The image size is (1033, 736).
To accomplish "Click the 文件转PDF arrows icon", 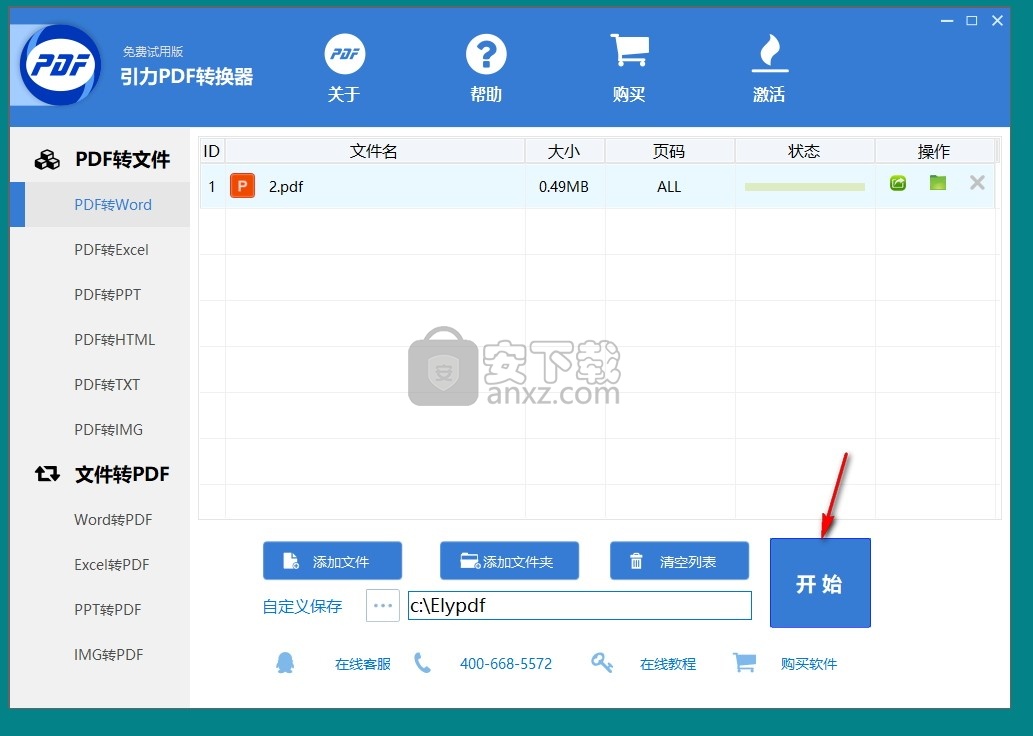I will coord(47,474).
